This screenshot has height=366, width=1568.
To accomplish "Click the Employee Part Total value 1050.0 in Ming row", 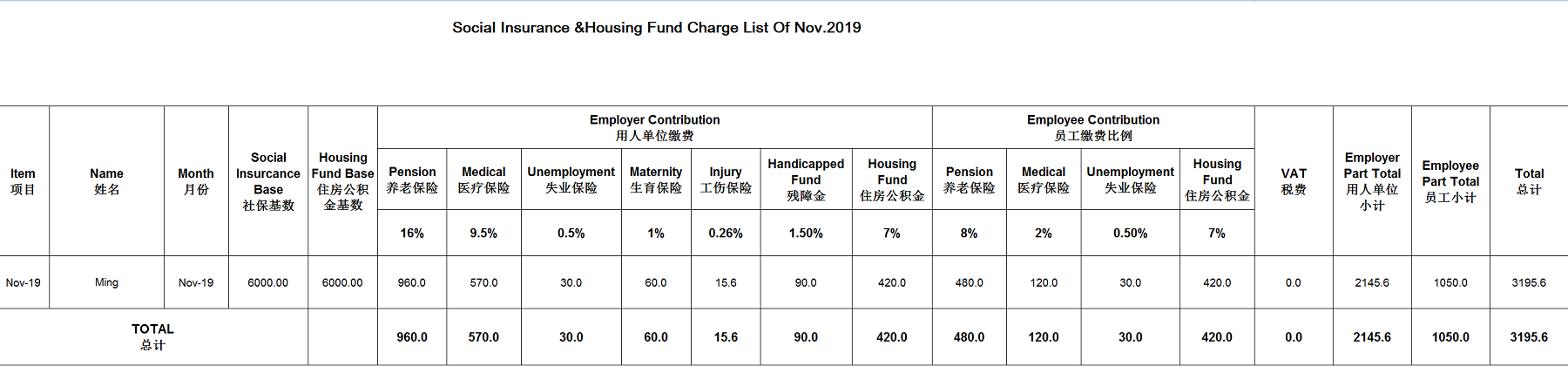I will pyautogui.click(x=1450, y=282).
